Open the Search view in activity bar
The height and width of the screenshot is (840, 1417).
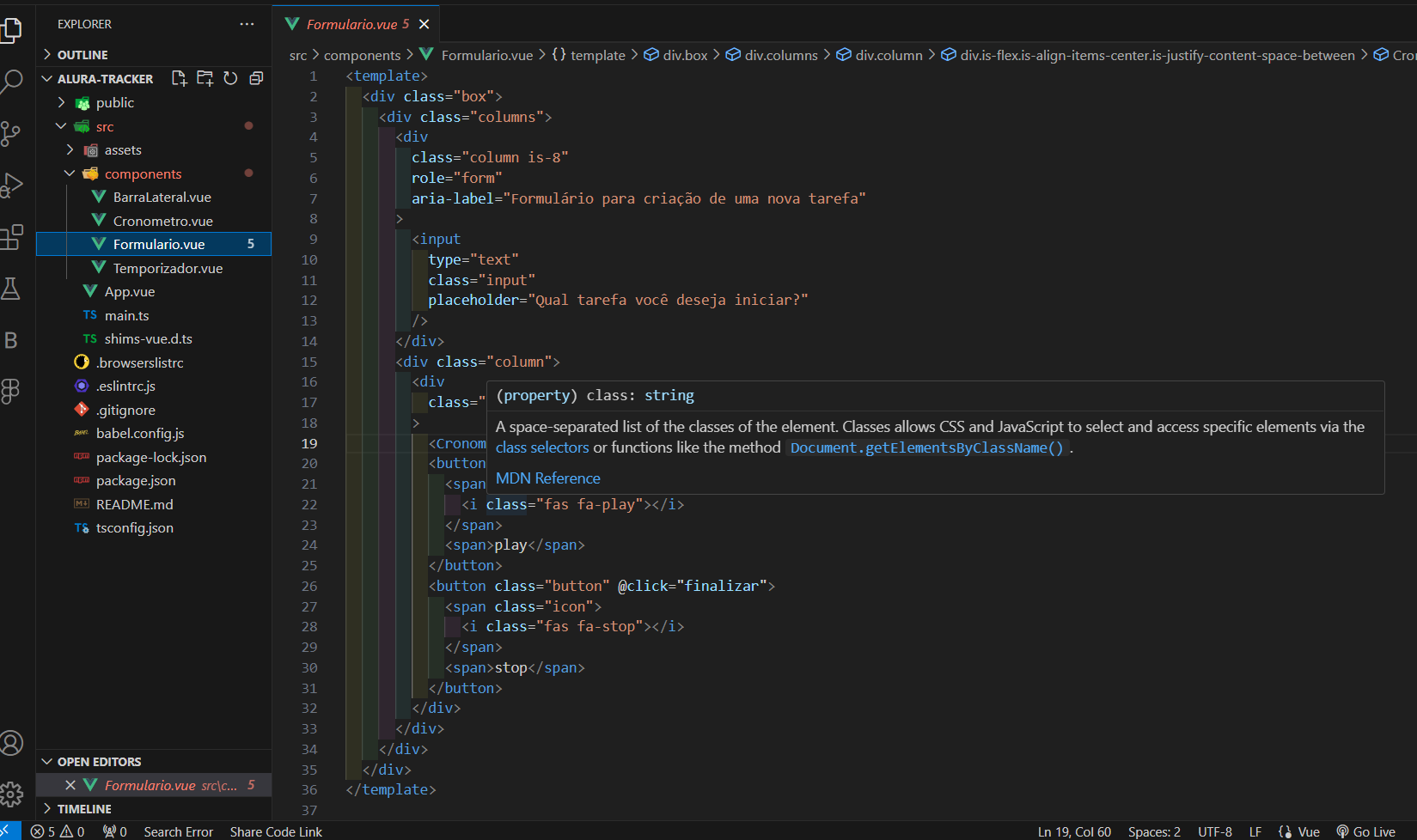coord(11,82)
